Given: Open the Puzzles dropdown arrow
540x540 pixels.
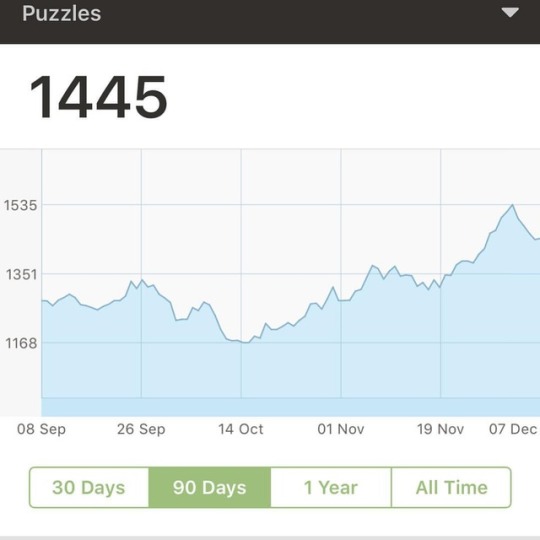Looking at the screenshot, I should pyautogui.click(x=510, y=13).
